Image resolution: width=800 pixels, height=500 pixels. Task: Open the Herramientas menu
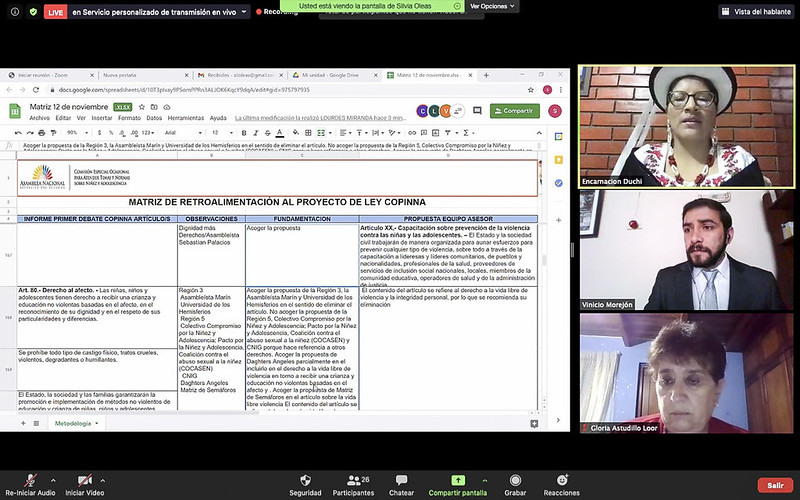pos(186,118)
